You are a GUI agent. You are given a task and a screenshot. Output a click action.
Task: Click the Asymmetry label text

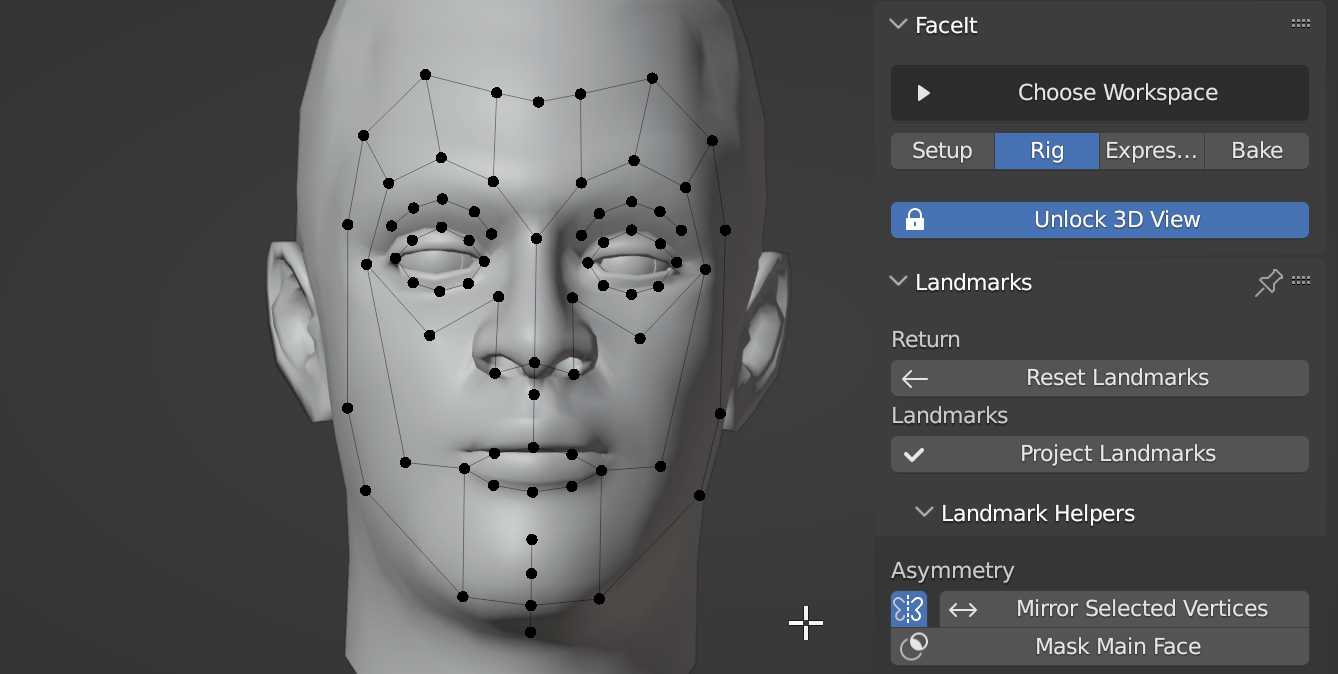[x=952, y=571]
